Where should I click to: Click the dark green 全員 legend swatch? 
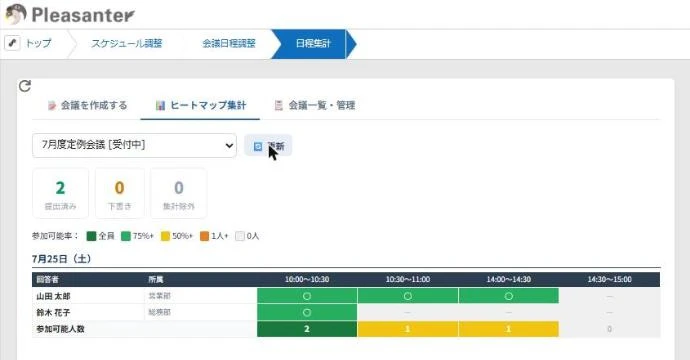tap(92, 236)
